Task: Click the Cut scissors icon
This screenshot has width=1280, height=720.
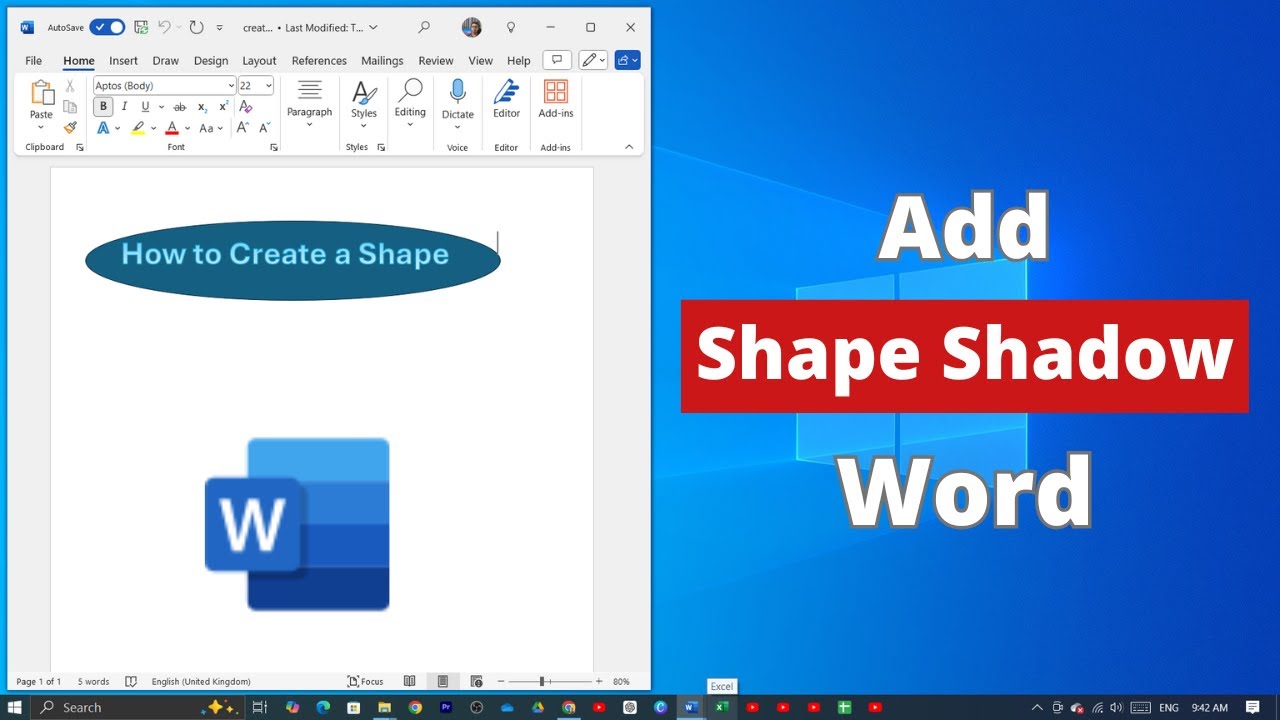Action: pyautogui.click(x=70, y=87)
